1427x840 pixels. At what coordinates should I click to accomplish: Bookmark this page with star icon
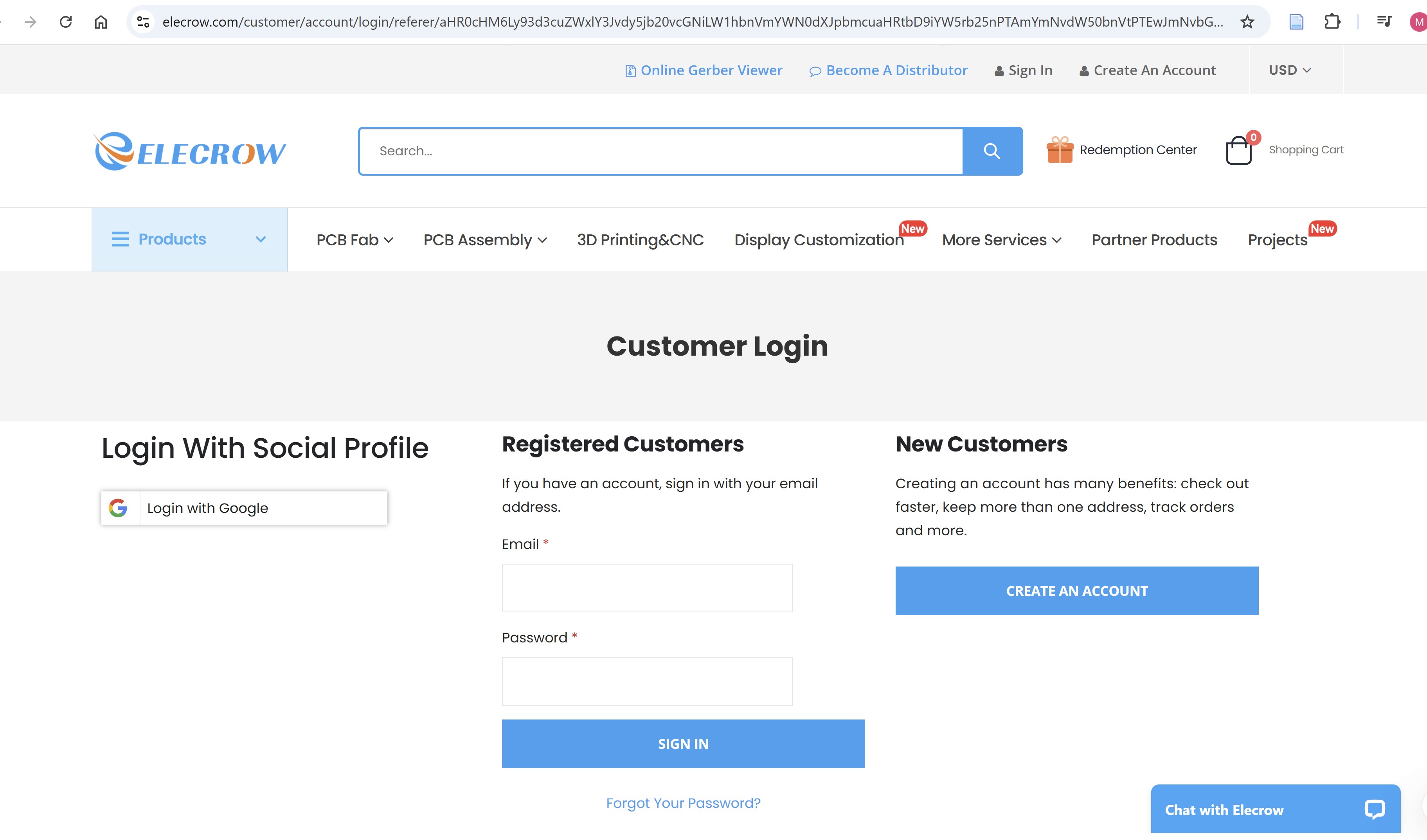click(x=1247, y=22)
